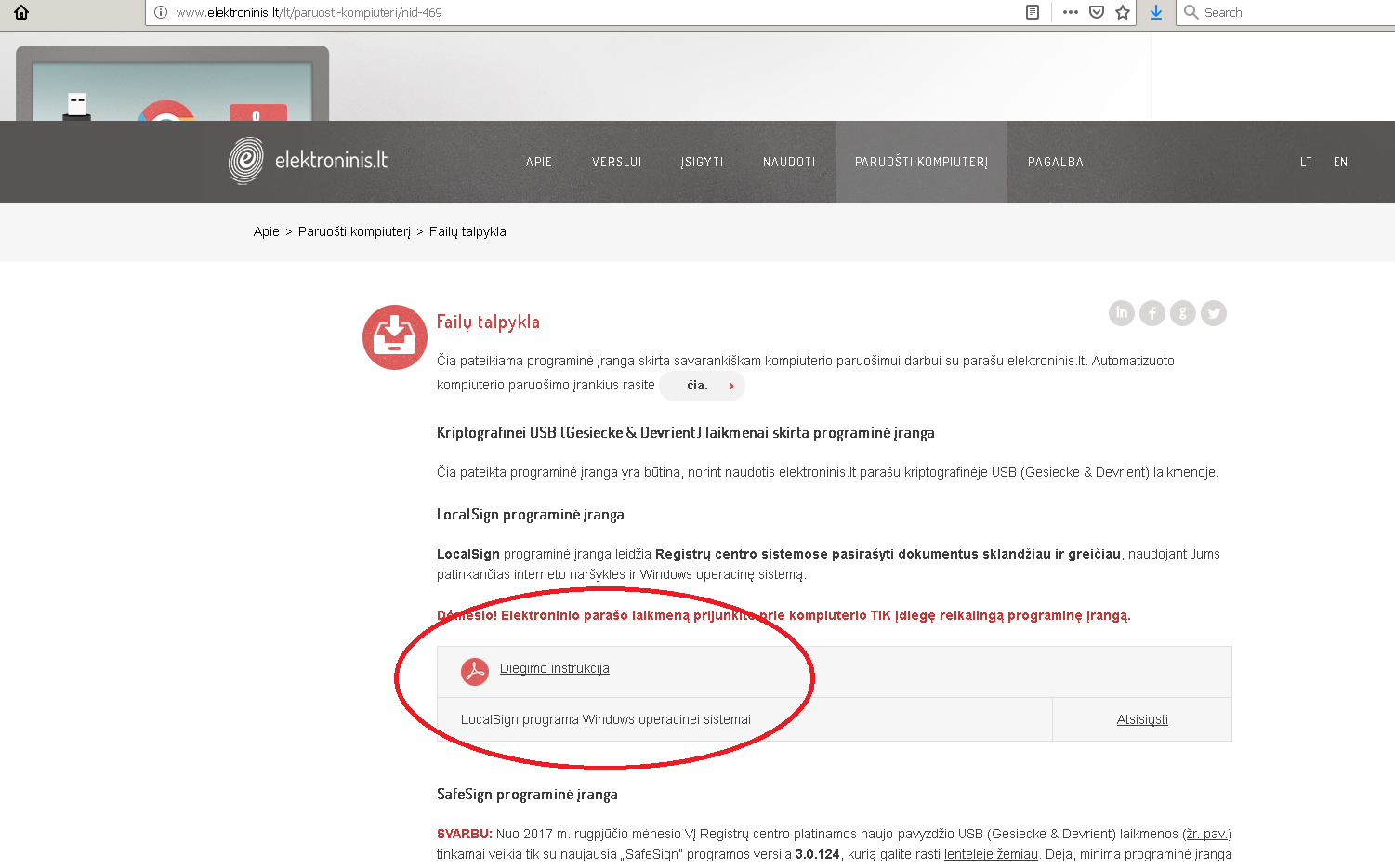Image resolution: width=1395 pixels, height=868 pixels.
Task: Open page actions three-dot menu
Action: pos(1071,12)
